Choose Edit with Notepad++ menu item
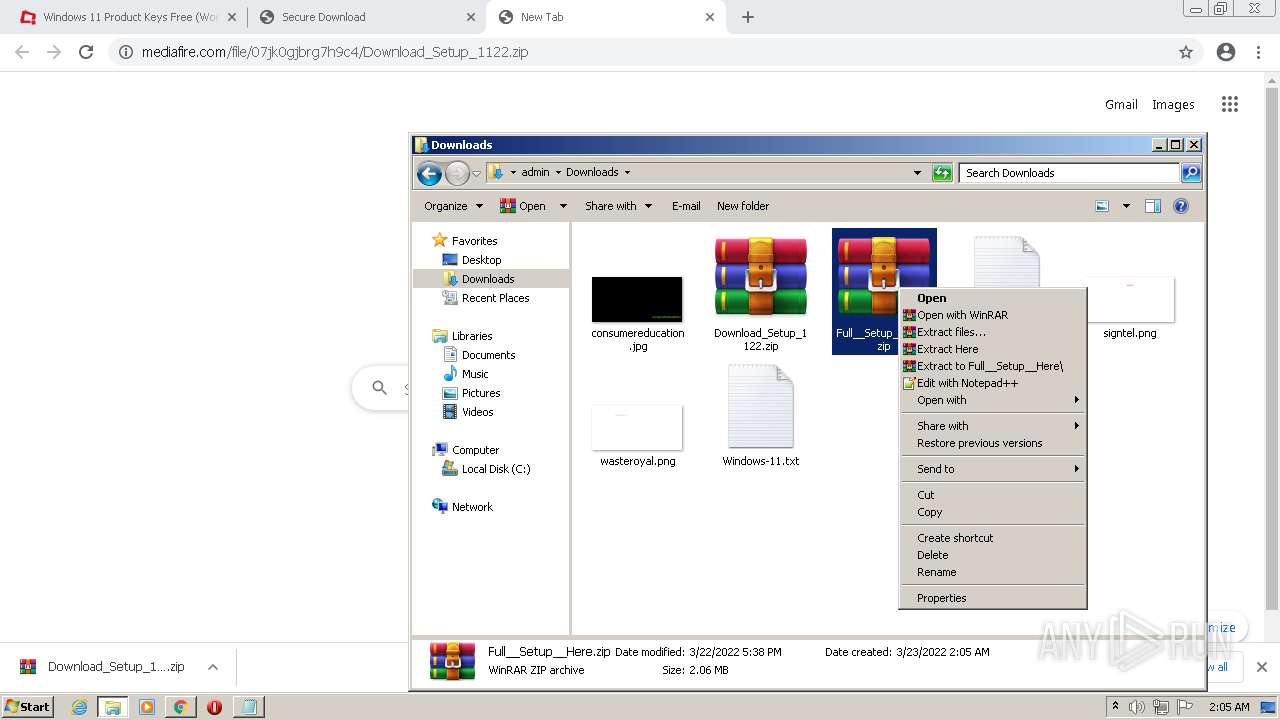1280x720 pixels. pyautogui.click(x=992, y=383)
